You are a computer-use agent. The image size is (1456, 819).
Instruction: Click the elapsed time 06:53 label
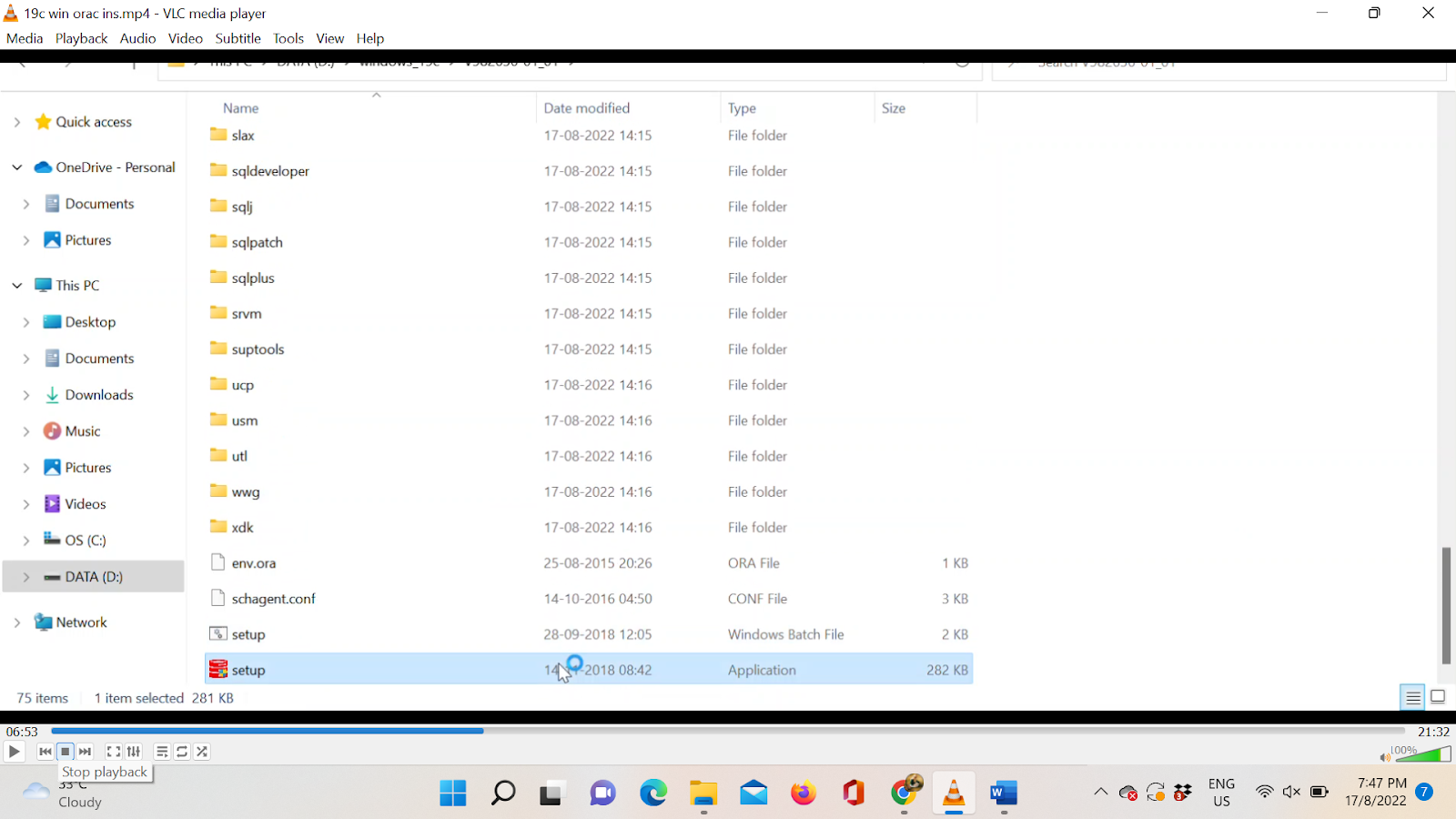(22, 732)
